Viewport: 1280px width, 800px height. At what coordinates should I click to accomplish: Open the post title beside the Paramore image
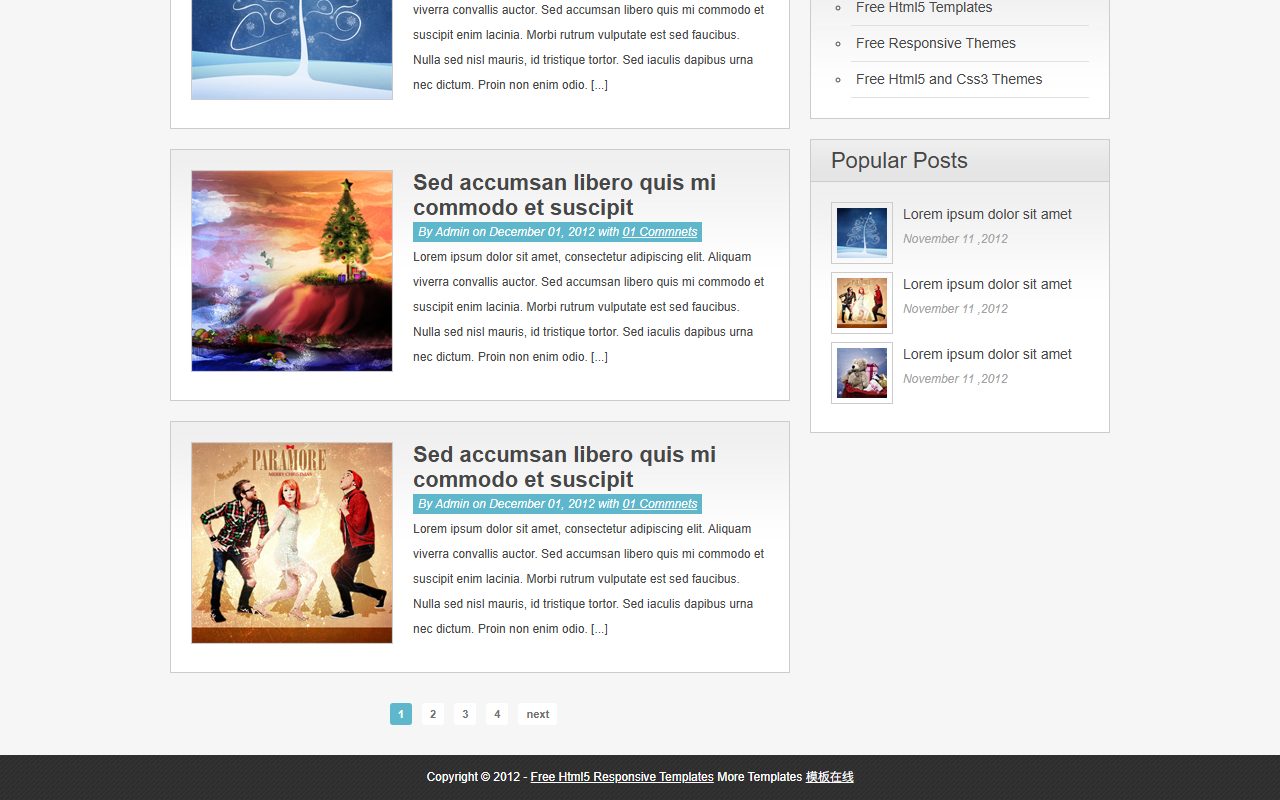[x=564, y=467]
